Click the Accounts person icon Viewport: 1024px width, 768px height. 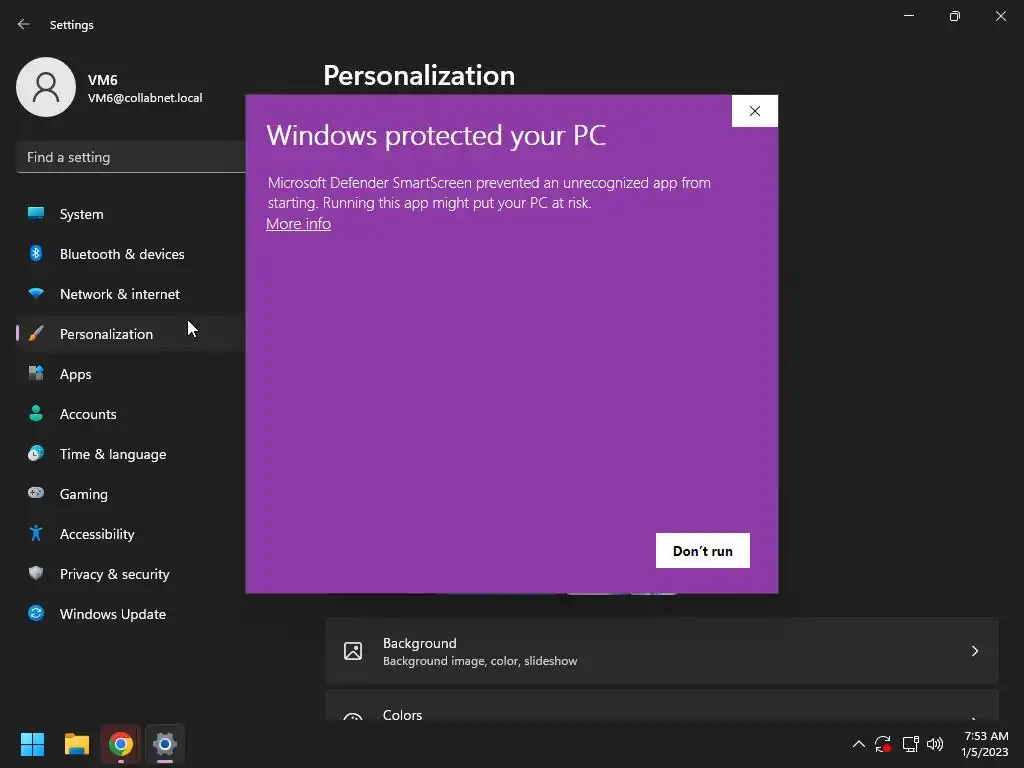(x=36, y=413)
